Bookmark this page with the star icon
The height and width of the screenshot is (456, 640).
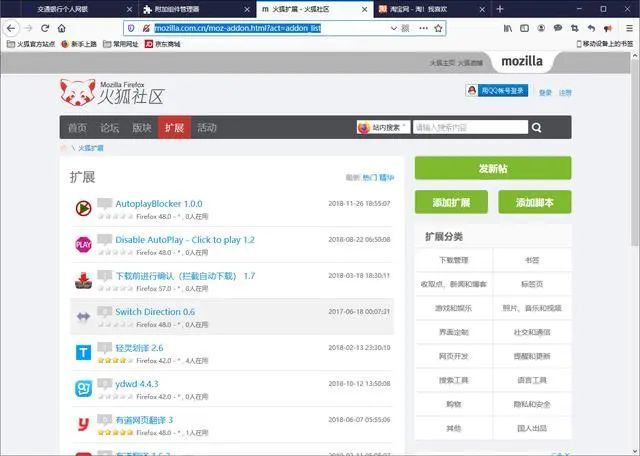click(438, 28)
